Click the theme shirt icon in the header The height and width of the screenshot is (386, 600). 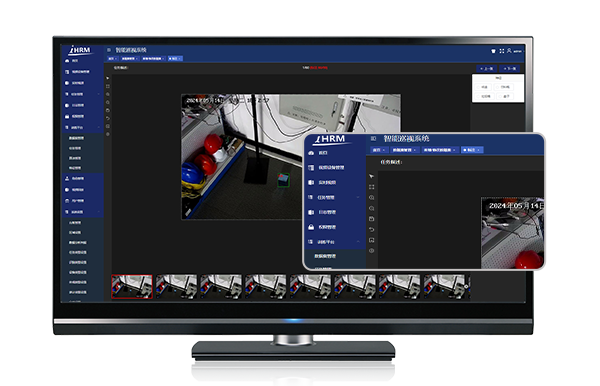[493, 51]
